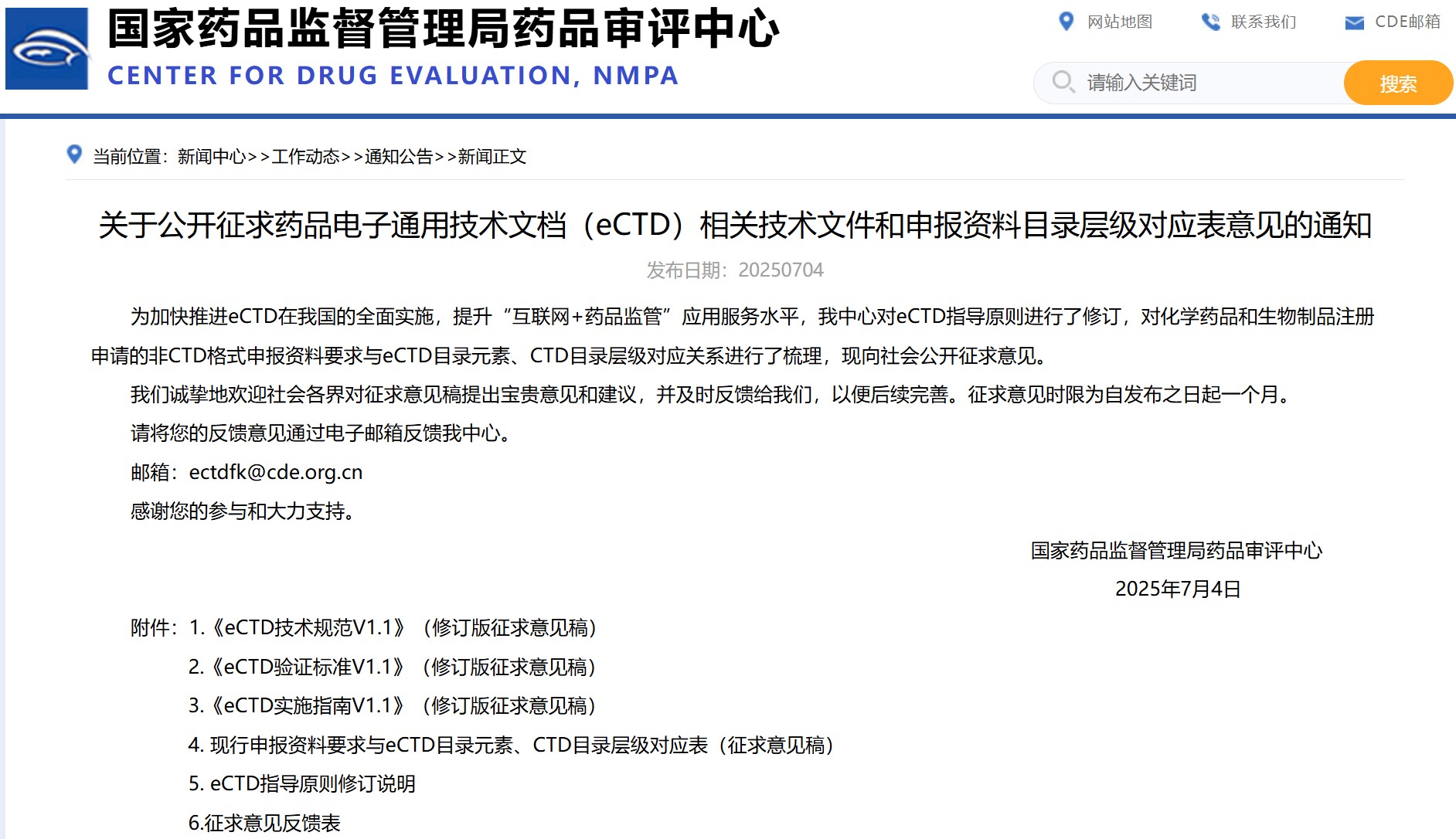
Task: Open the 联系我们 link
Action: point(1263,22)
